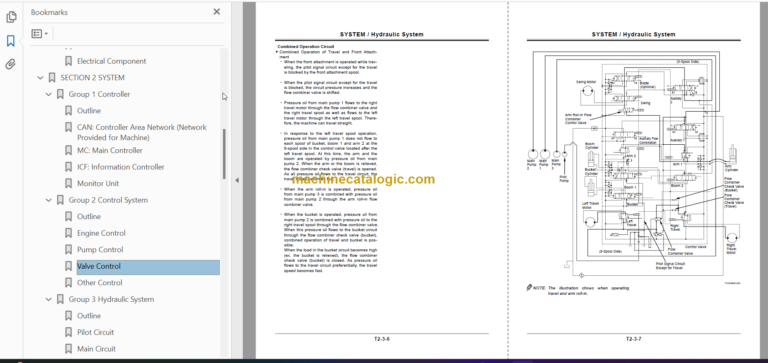
Task: Click the Combined Operation Circuit heading text
Action: [306, 47]
